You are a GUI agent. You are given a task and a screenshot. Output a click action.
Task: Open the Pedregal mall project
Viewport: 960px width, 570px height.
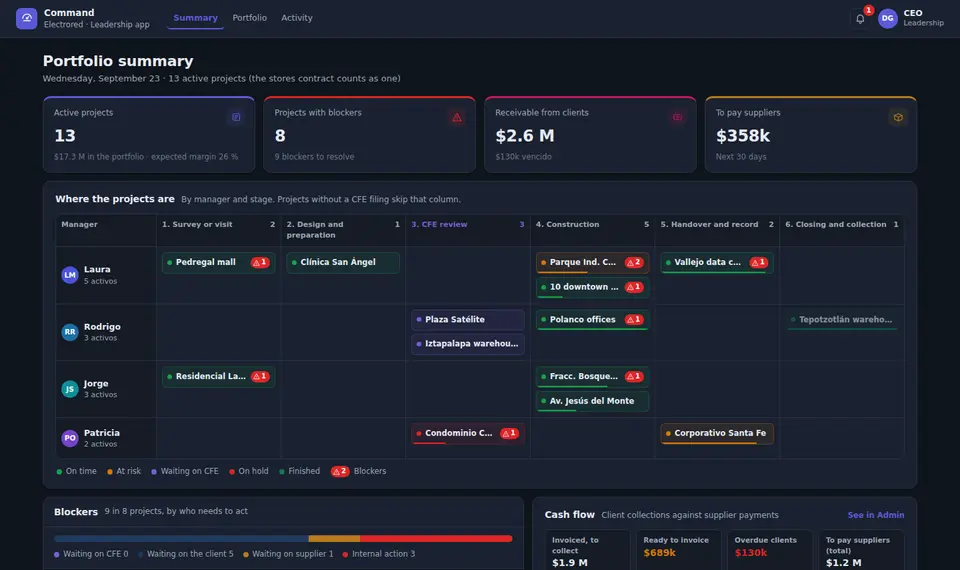pyautogui.click(x=219, y=263)
